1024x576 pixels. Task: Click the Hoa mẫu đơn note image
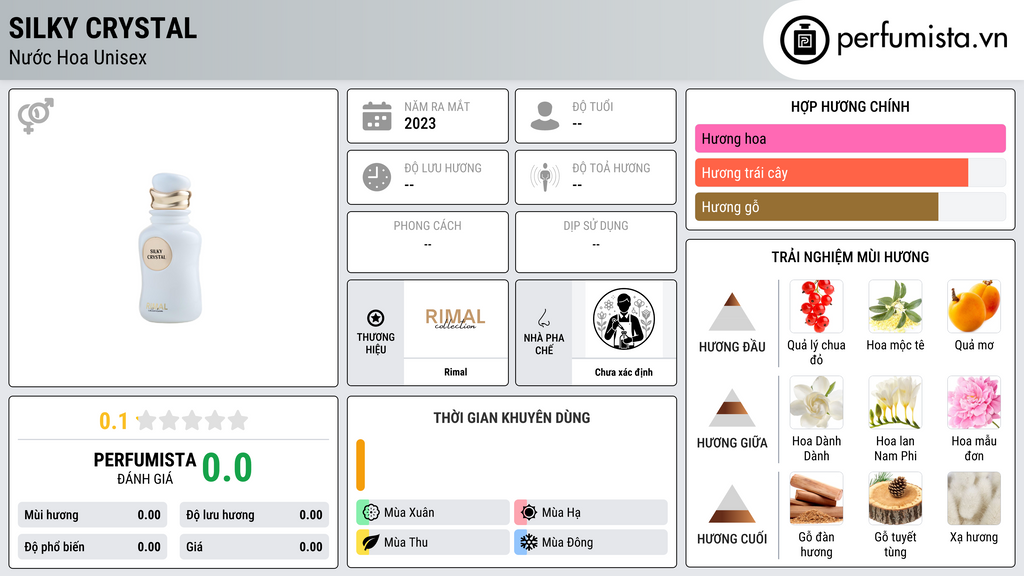[974, 403]
